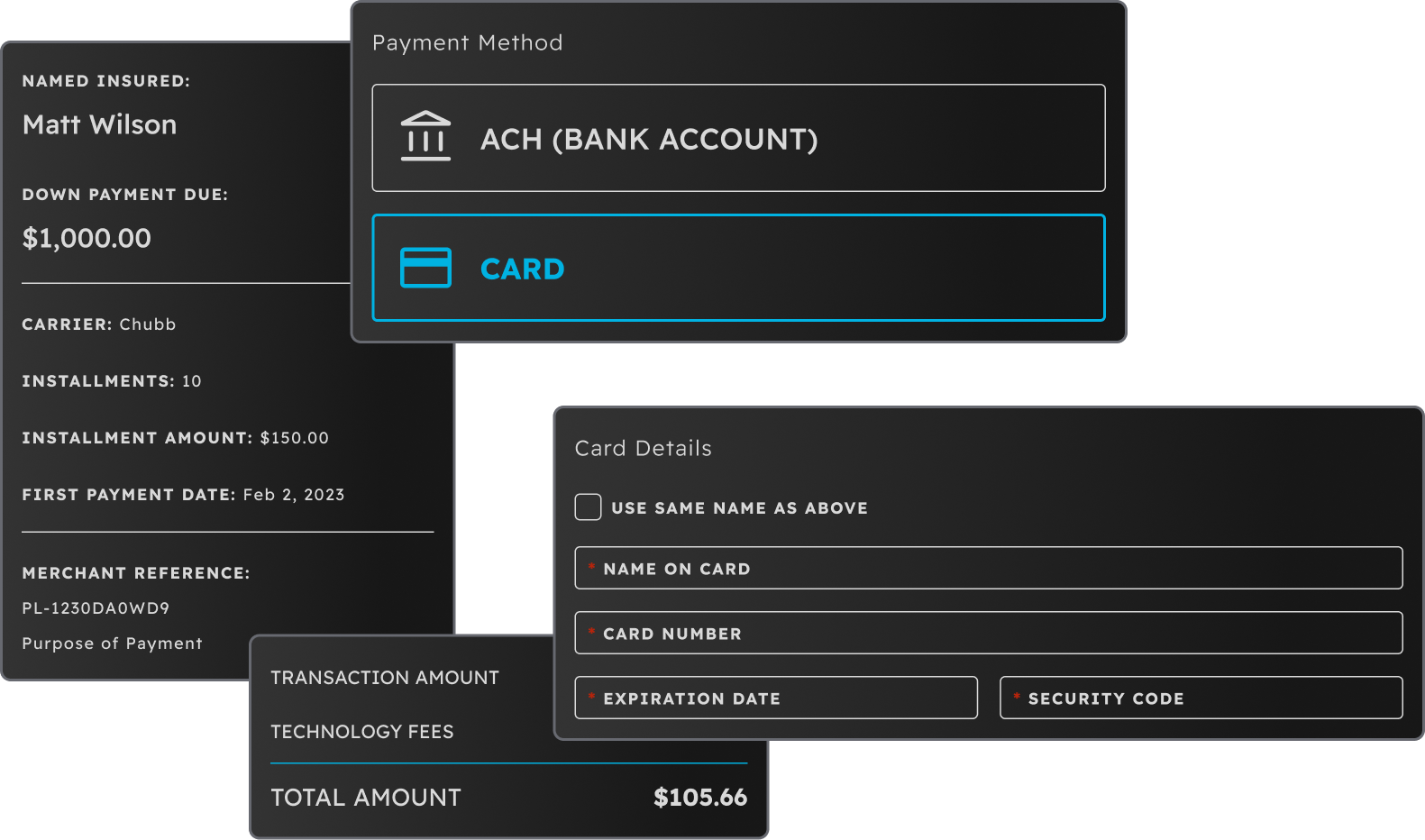Choose the CARD payment option label
The image size is (1425, 840).
(x=523, y=269)
